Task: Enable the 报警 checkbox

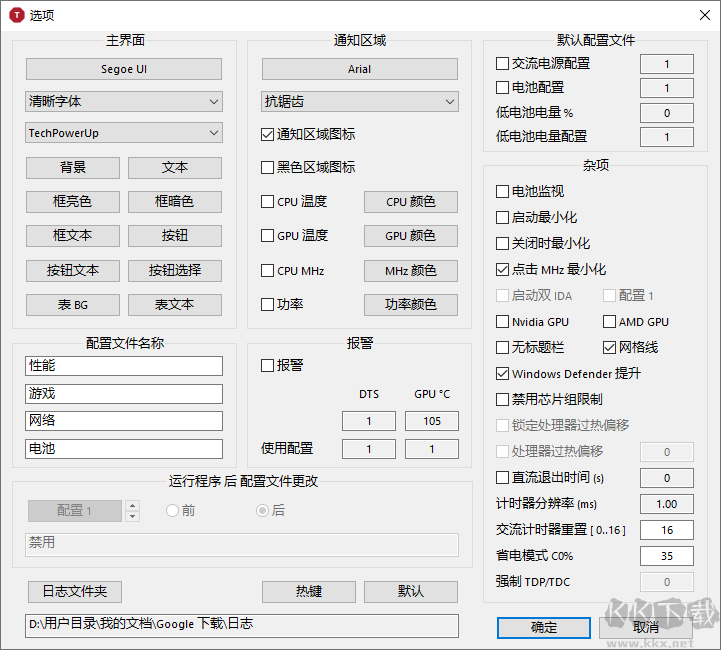Action: [x=267, y=366]
